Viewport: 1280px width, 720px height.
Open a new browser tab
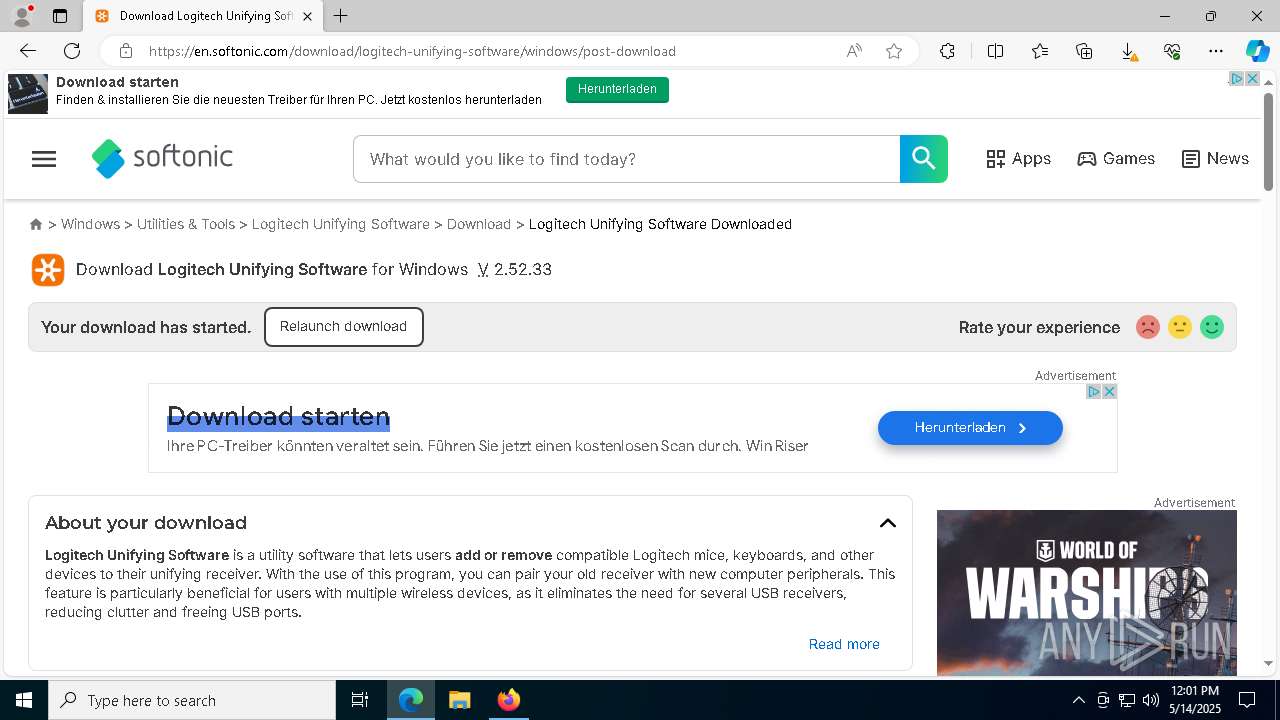341,16
